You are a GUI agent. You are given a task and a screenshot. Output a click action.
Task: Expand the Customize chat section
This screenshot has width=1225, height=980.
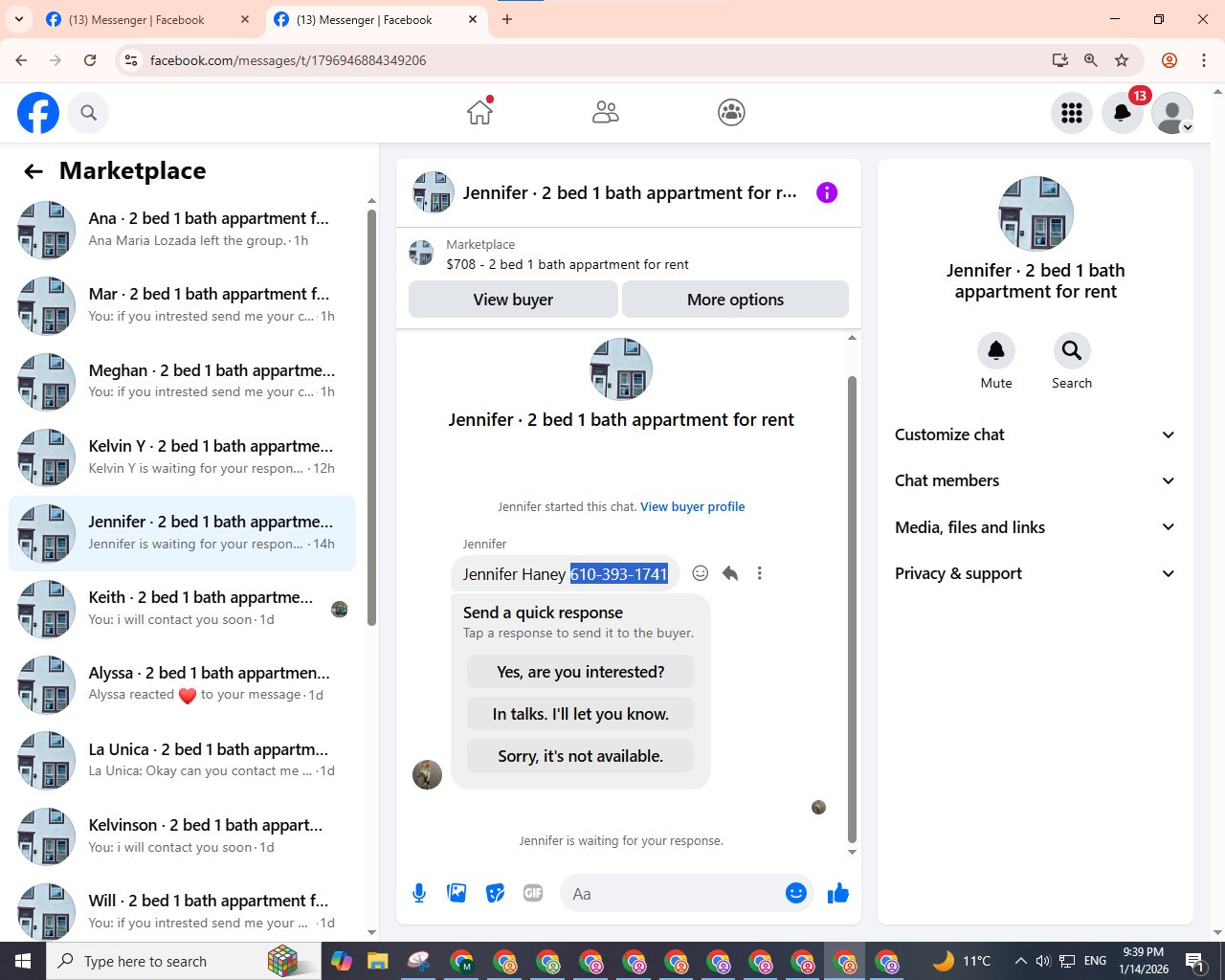pyautogui.click(x=1035, y=434)
